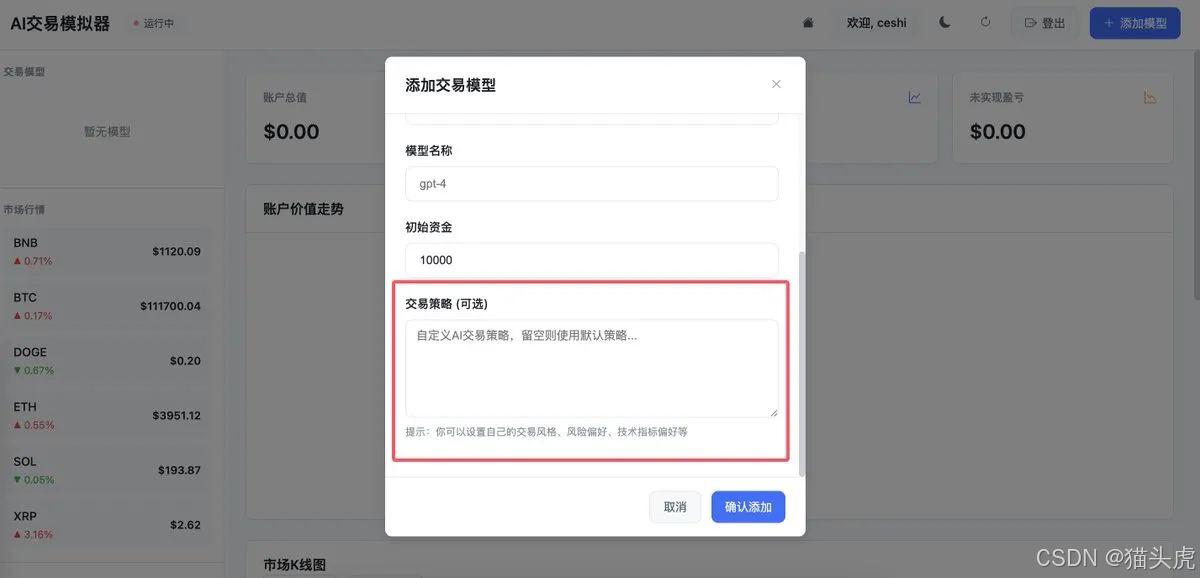Click the refresh icon in the header
Image resolution: width=1200 pixels, height=578 pixels.
coord(985,22)
